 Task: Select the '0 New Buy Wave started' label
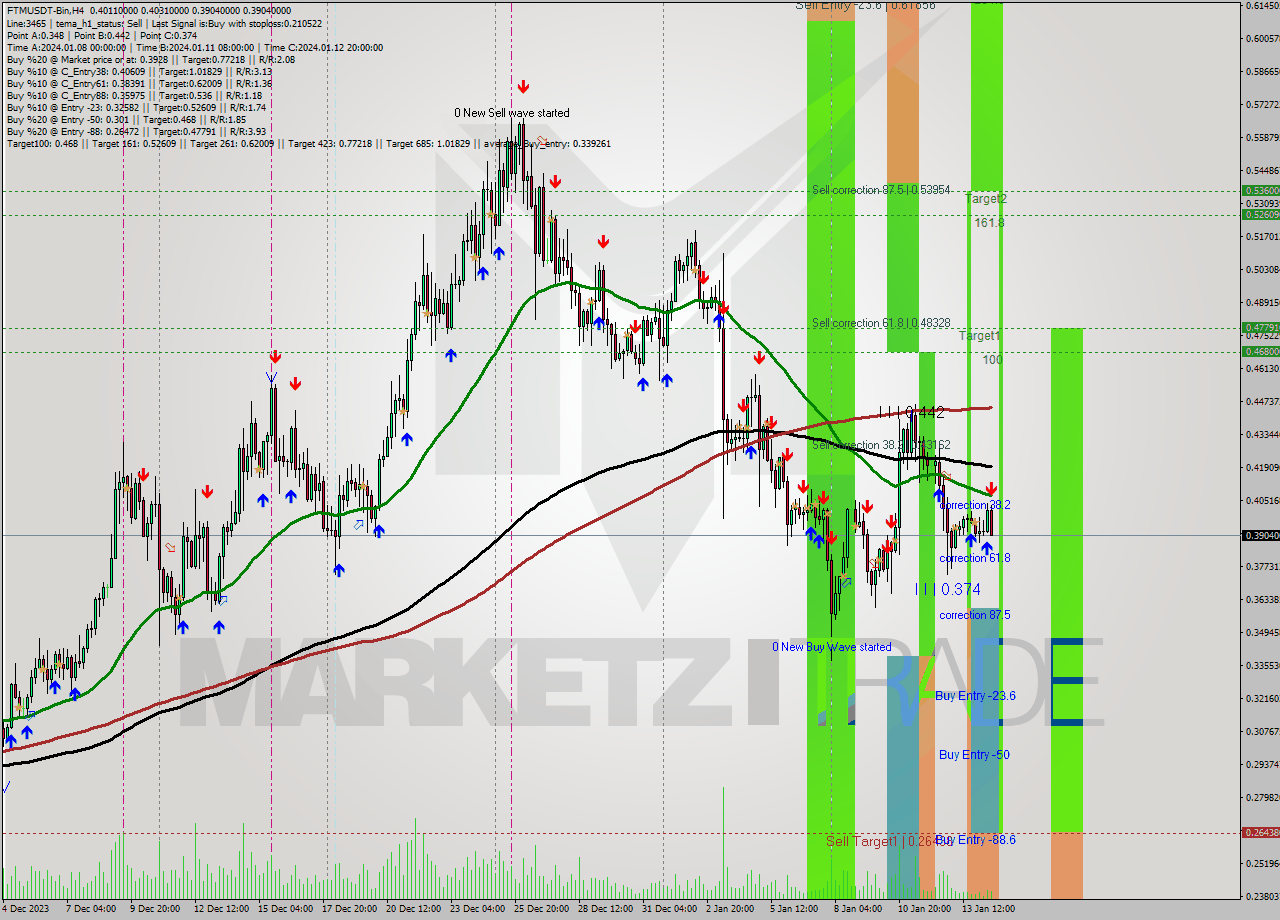(x=832, y=647)
